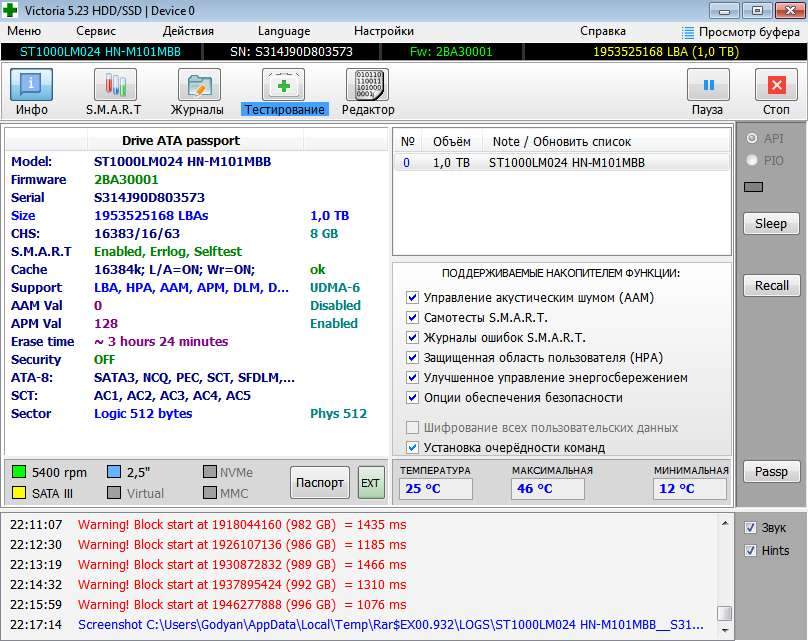Stop the test with Стоп button
This screenshot has height=641, width=808.
tap(775, 86)
